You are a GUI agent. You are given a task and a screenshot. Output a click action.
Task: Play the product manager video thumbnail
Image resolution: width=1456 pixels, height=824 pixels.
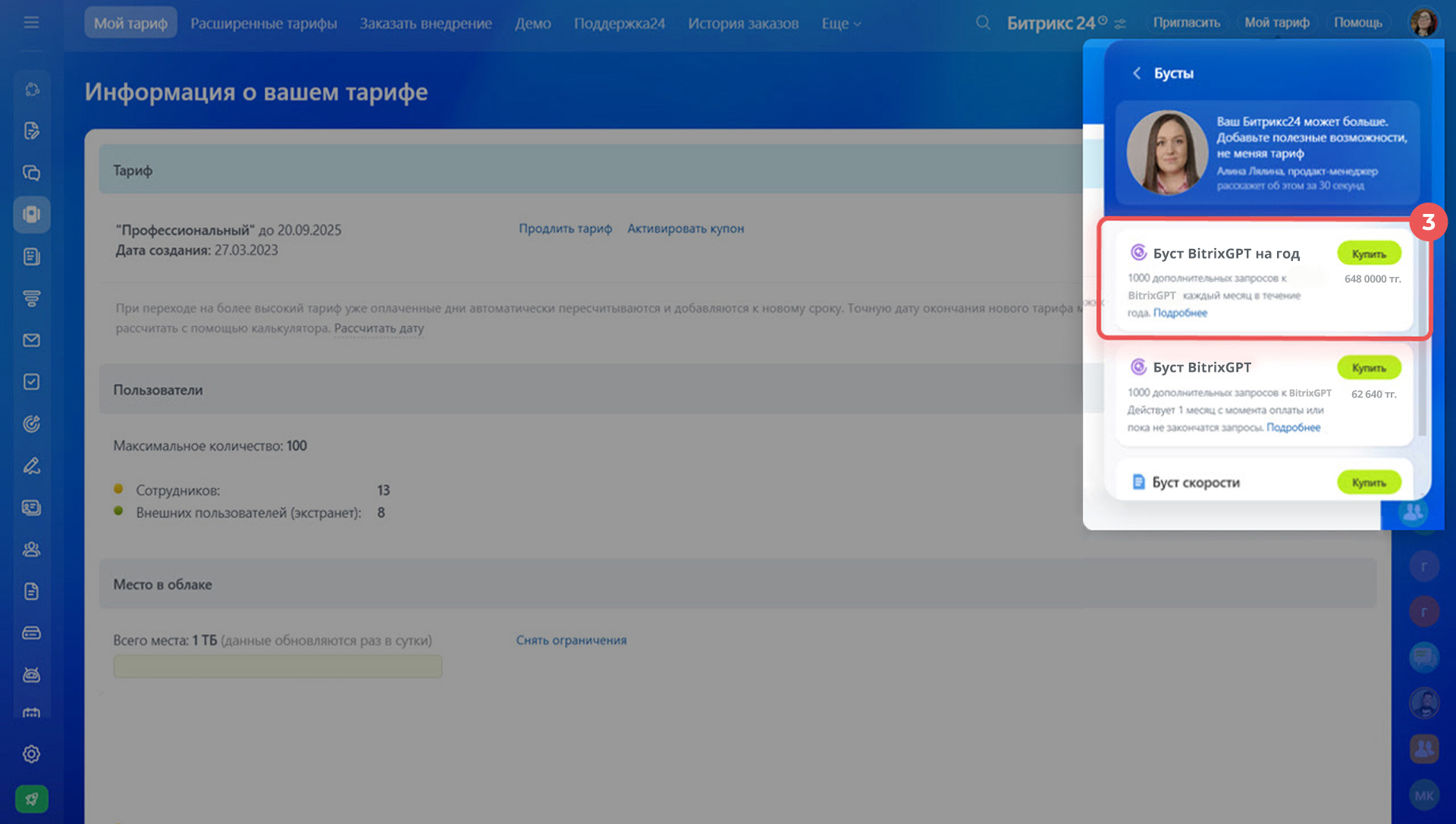[x=1166, y=152]
